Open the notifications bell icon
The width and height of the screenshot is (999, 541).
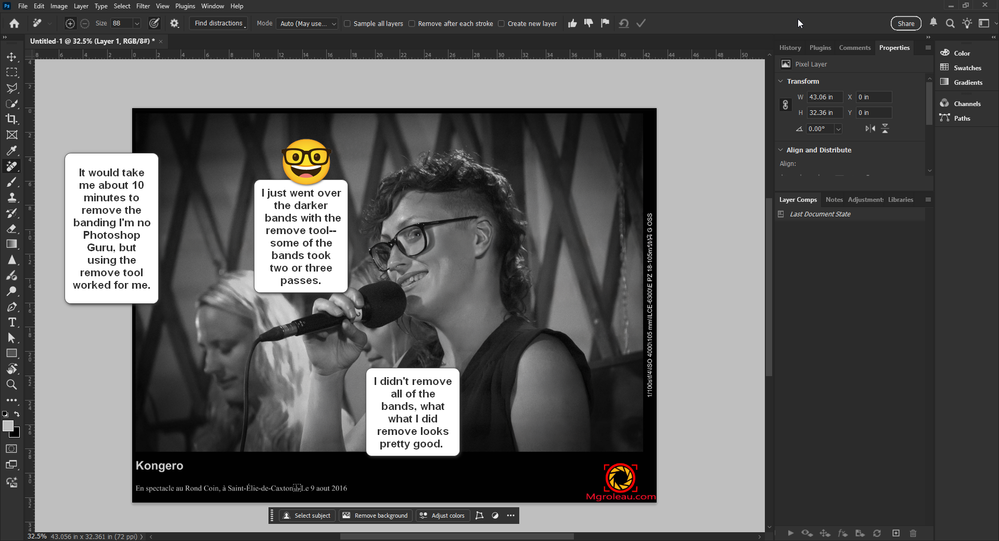(x=934, y=23)
